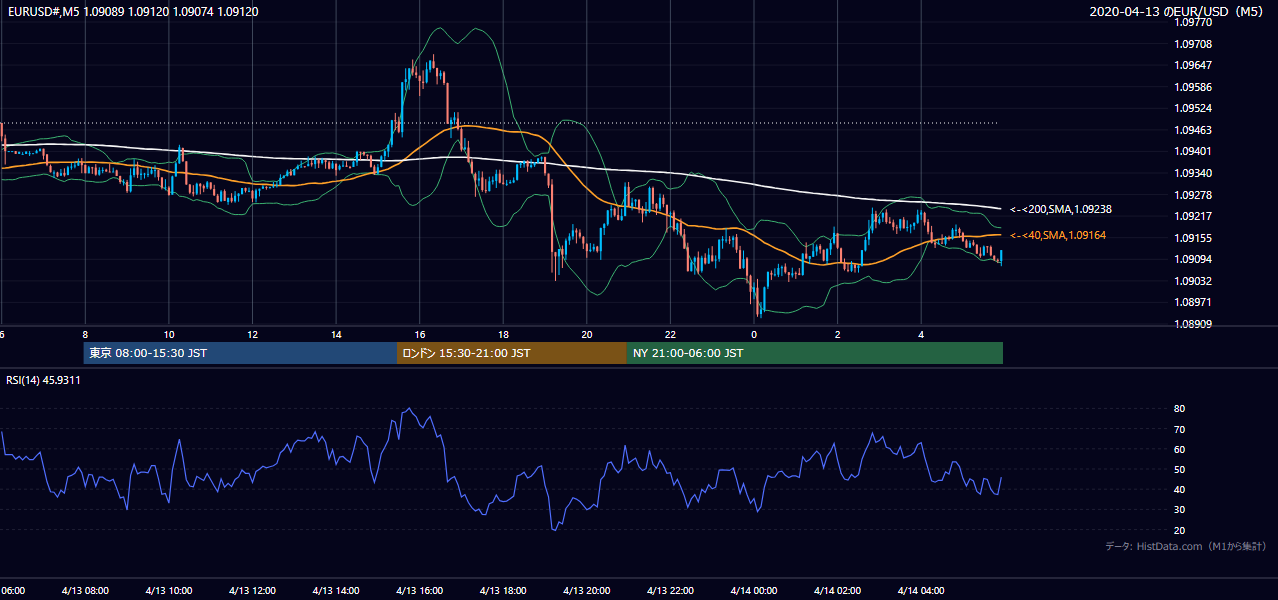
Task: Click price axis value 1.09094
Action: pyautogui.click(x=1194, y=259)
